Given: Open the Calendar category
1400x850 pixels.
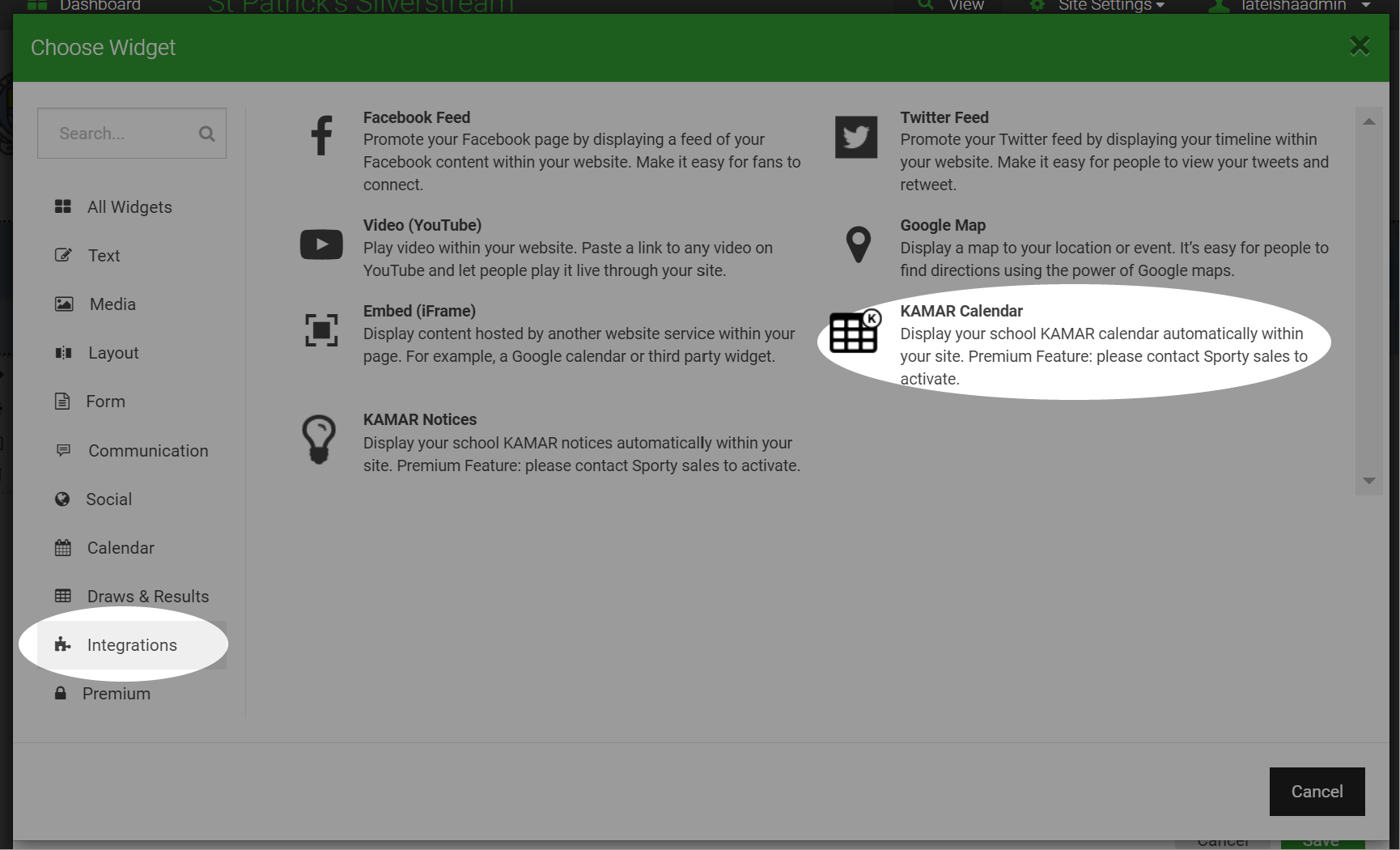Looking at the screenshot, I should tap(132, 548).
